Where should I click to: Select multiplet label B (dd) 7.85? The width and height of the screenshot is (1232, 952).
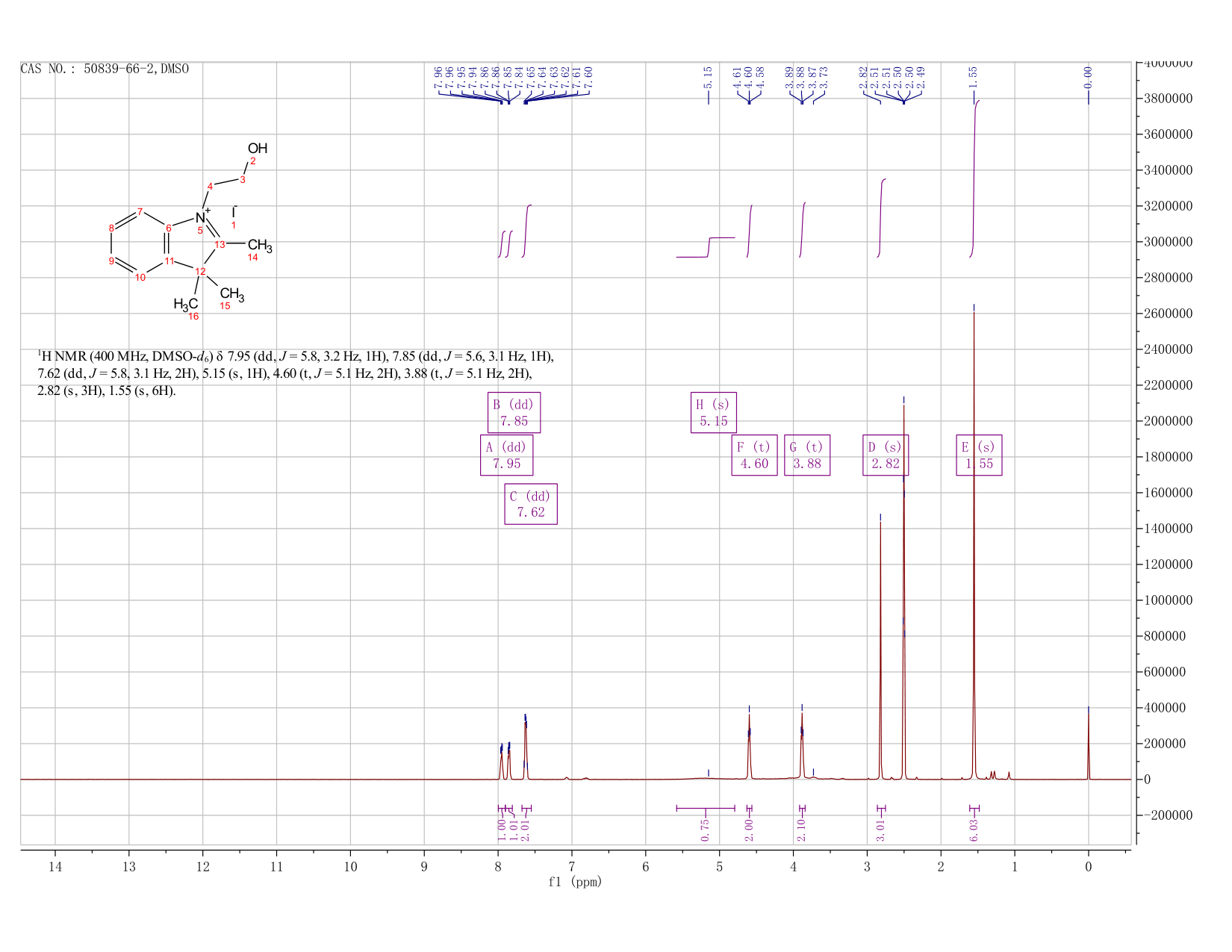point(514,412)
